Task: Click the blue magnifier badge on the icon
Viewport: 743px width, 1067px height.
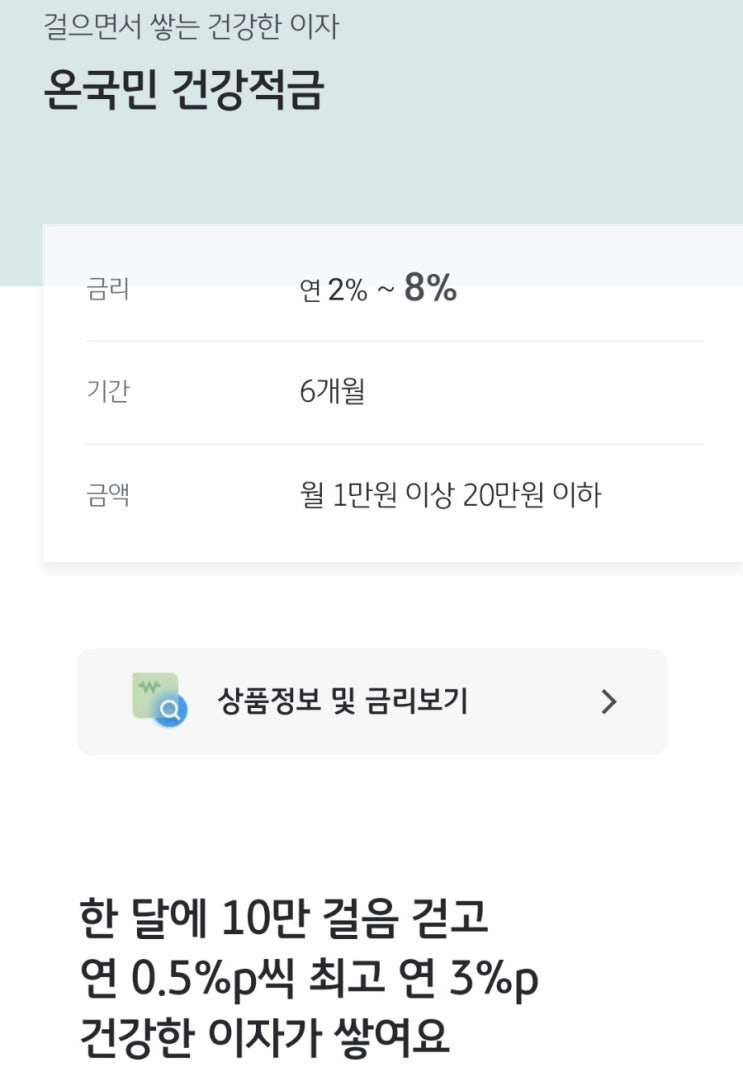Action: (172, 712)
